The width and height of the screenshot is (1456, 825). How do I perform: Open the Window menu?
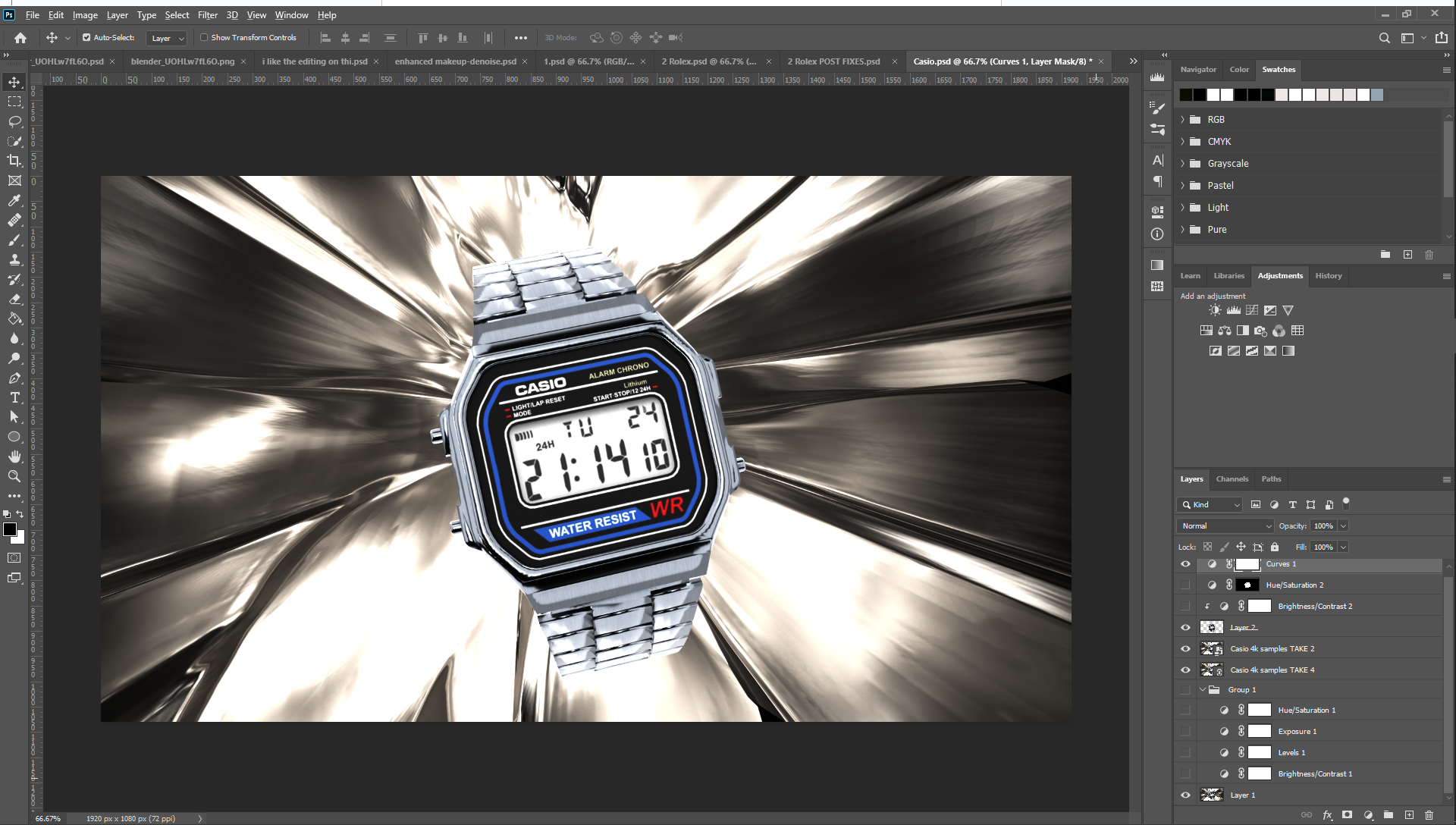click(291, 15)
